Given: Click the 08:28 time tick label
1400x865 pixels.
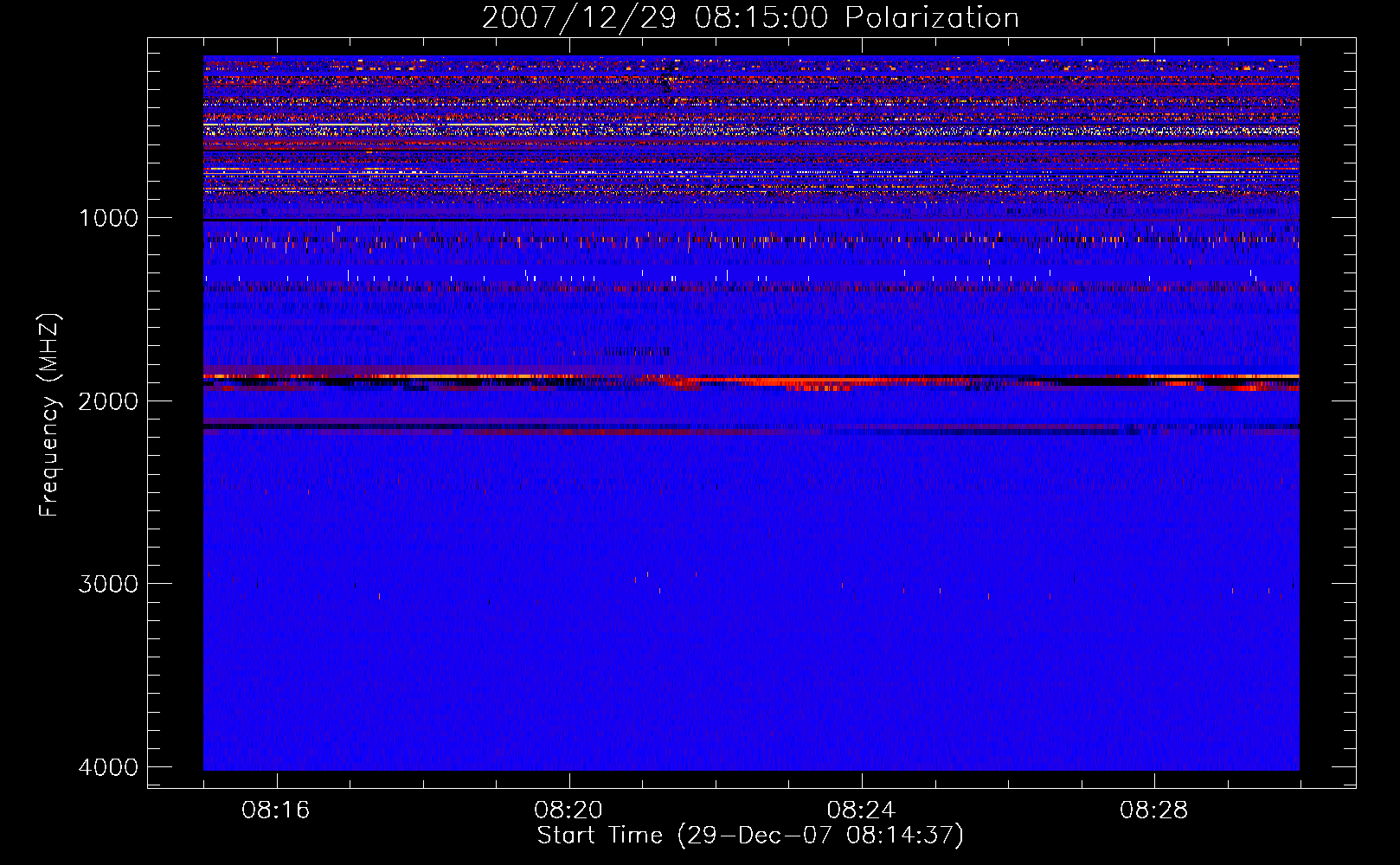Looking at the screenshot, I should pyautogui.click(x=1153, y=811).
